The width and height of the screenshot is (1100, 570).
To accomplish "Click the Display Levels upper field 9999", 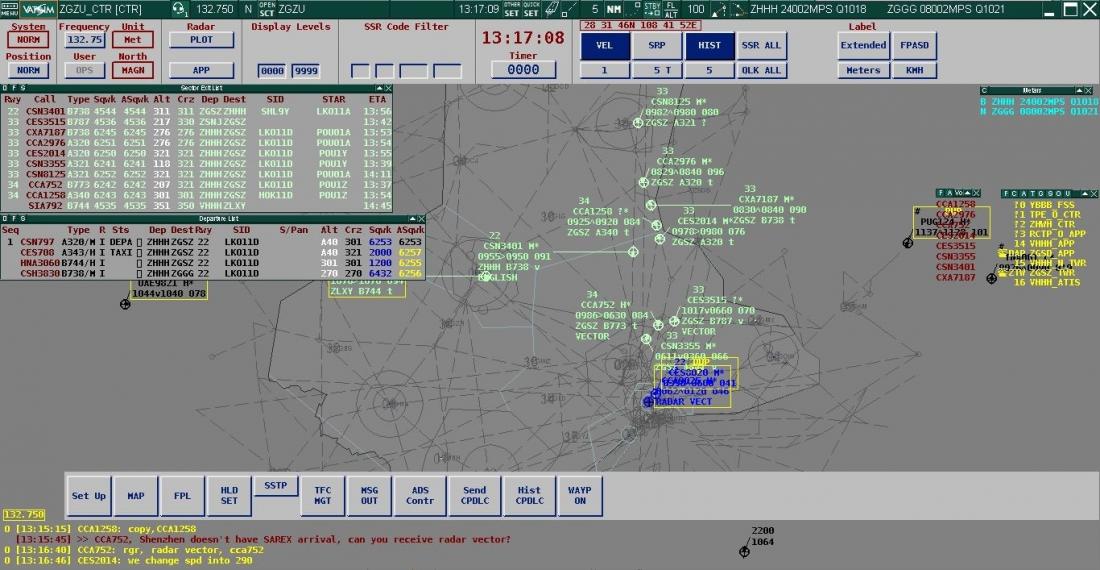I will tap(306, 70).
